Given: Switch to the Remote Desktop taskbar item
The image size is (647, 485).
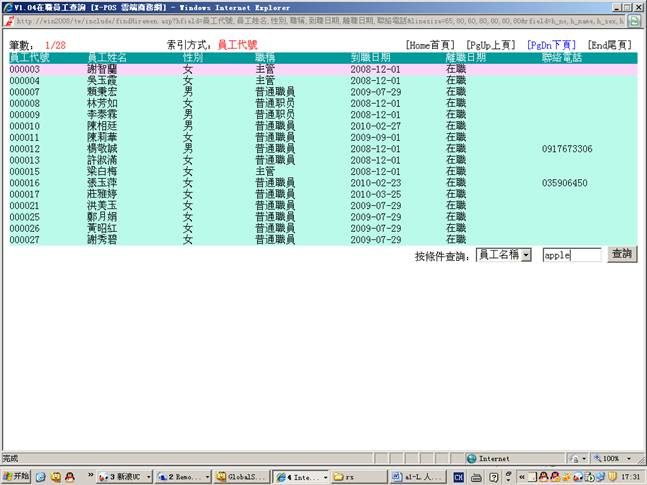Looking at the screenshot, I should 181,477.
